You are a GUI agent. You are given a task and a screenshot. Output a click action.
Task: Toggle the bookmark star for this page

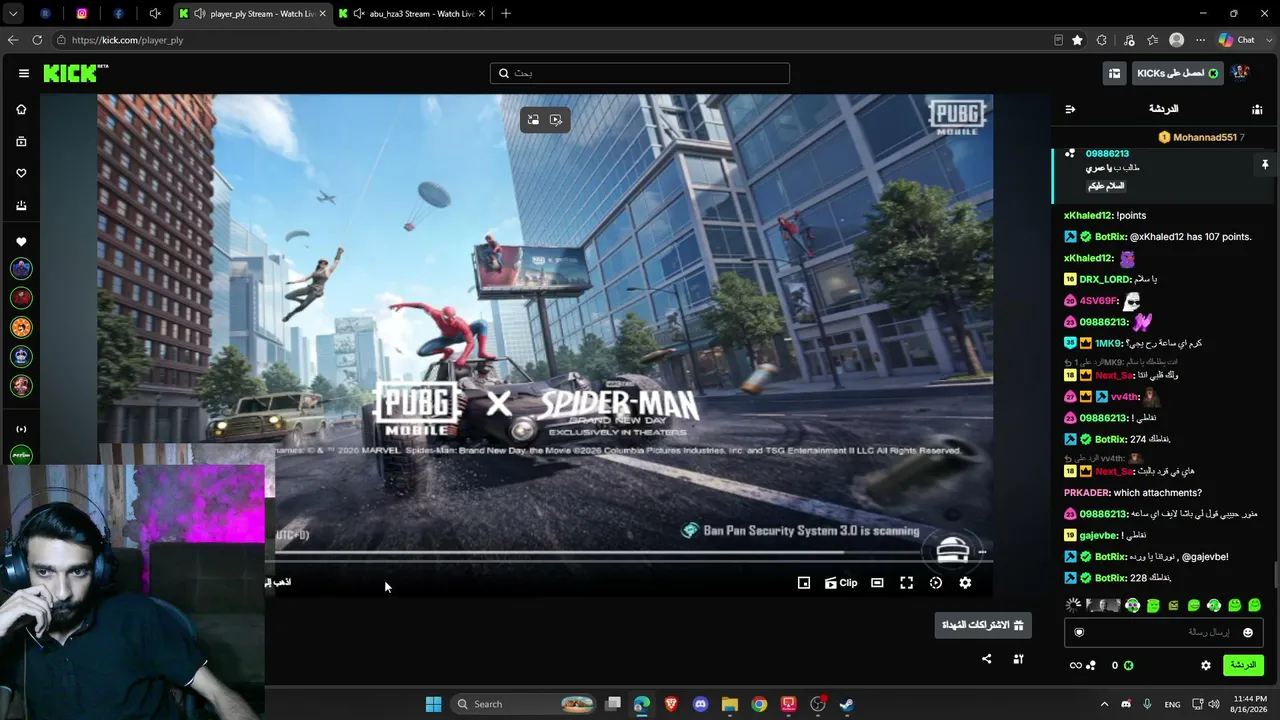1077,40
